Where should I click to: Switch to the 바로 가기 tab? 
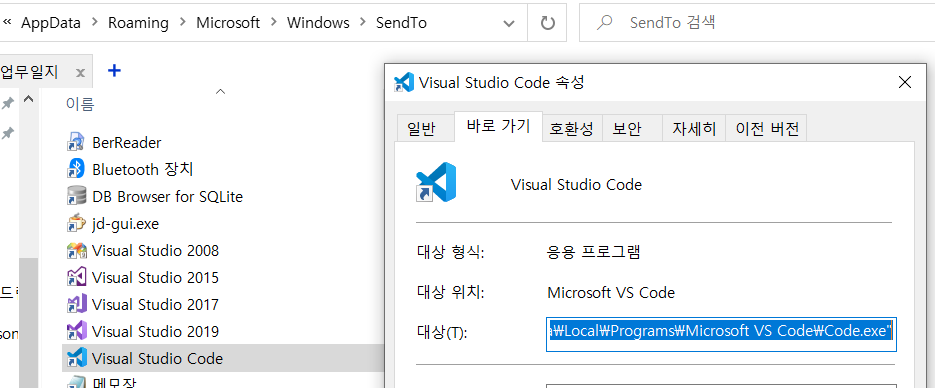click(499, 126)
